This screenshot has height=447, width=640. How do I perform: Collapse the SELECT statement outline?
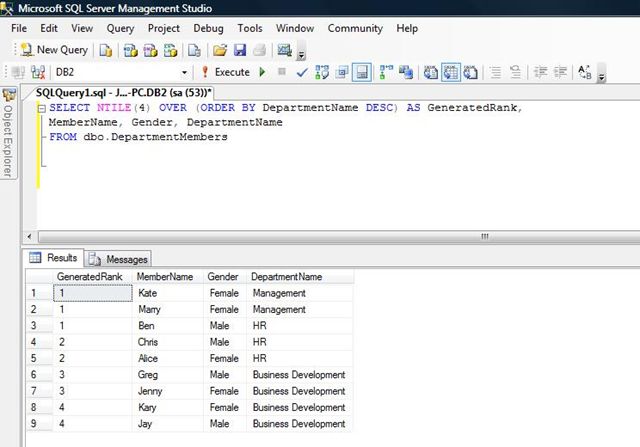pyautogui.click(x=41, y=109)
